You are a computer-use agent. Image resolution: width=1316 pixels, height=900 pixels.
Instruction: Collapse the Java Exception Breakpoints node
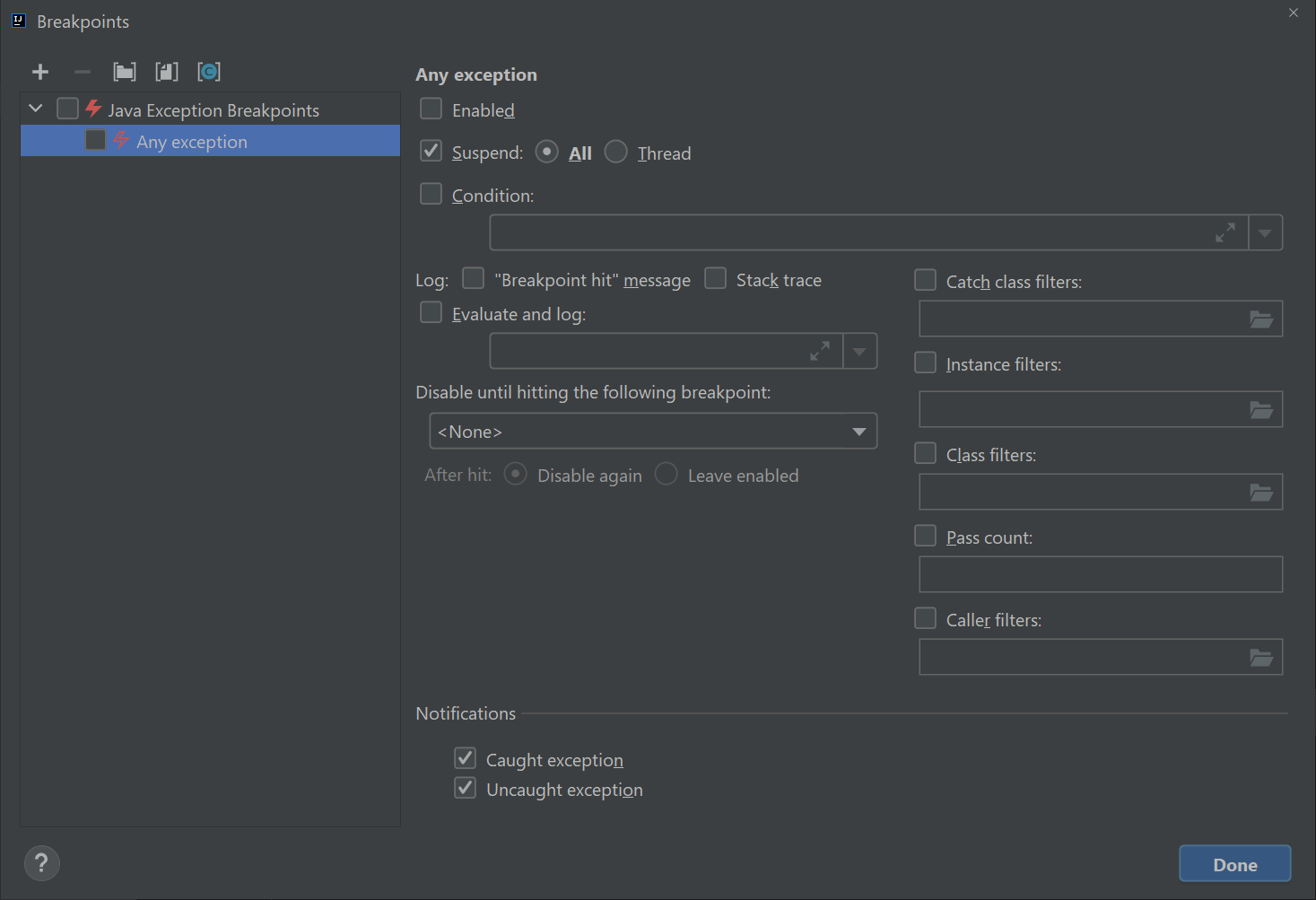pyautogui.click(x=36, y=109)
